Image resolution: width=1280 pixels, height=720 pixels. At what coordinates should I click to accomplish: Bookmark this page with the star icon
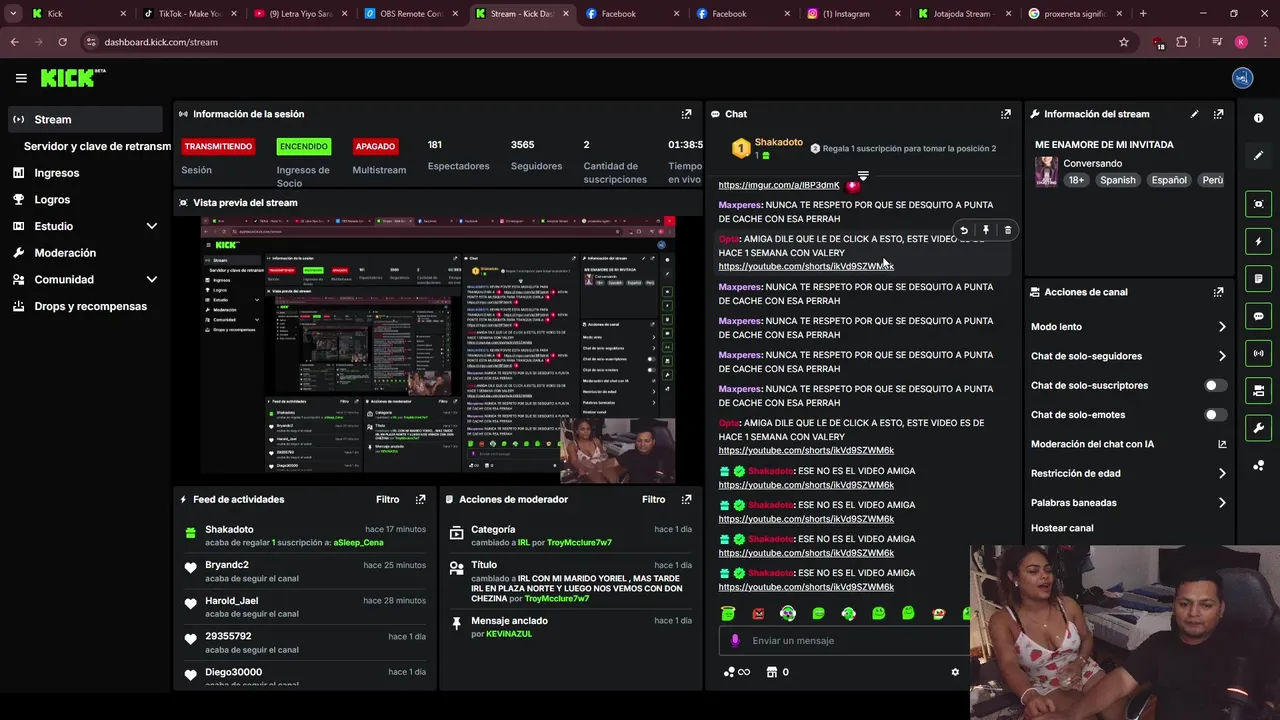pyautogui.click(x=1123, y=42)
